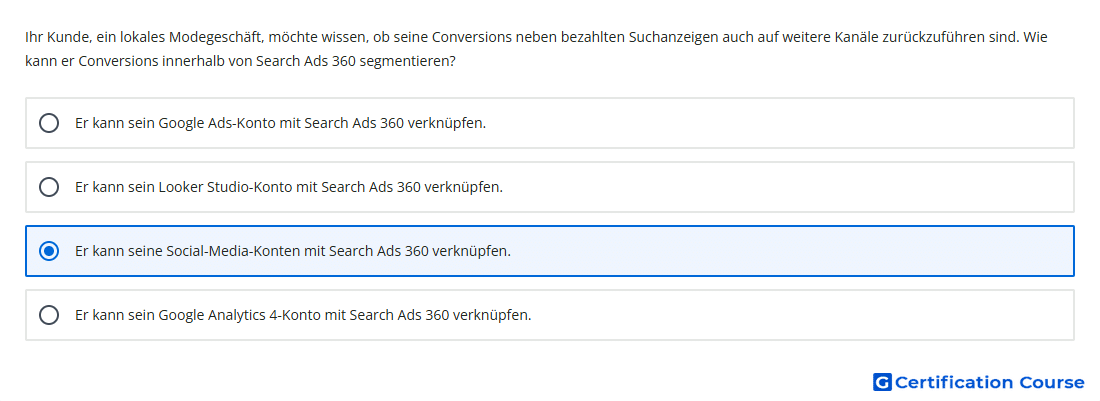The width and height of the screenshot is (1100, 401).
Task: Select the Looker Studio-Konto radio button
Action: pos(49,187)
